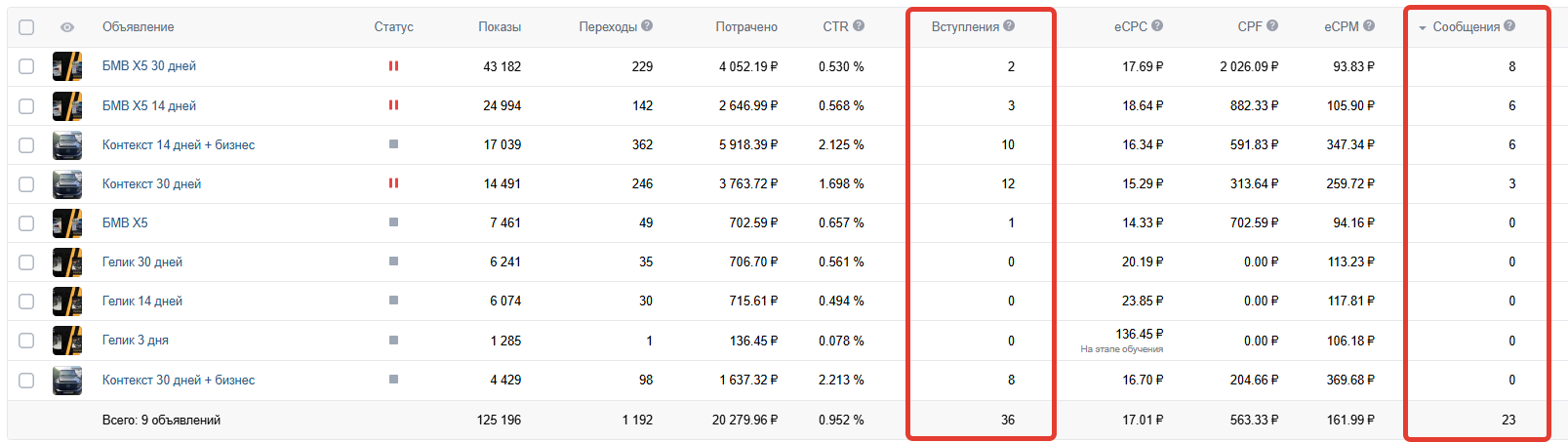Click the Контекст 30 дней + бизнес ad thumbnail
This screenshot has width=1568, height=442.
point(67,380)
